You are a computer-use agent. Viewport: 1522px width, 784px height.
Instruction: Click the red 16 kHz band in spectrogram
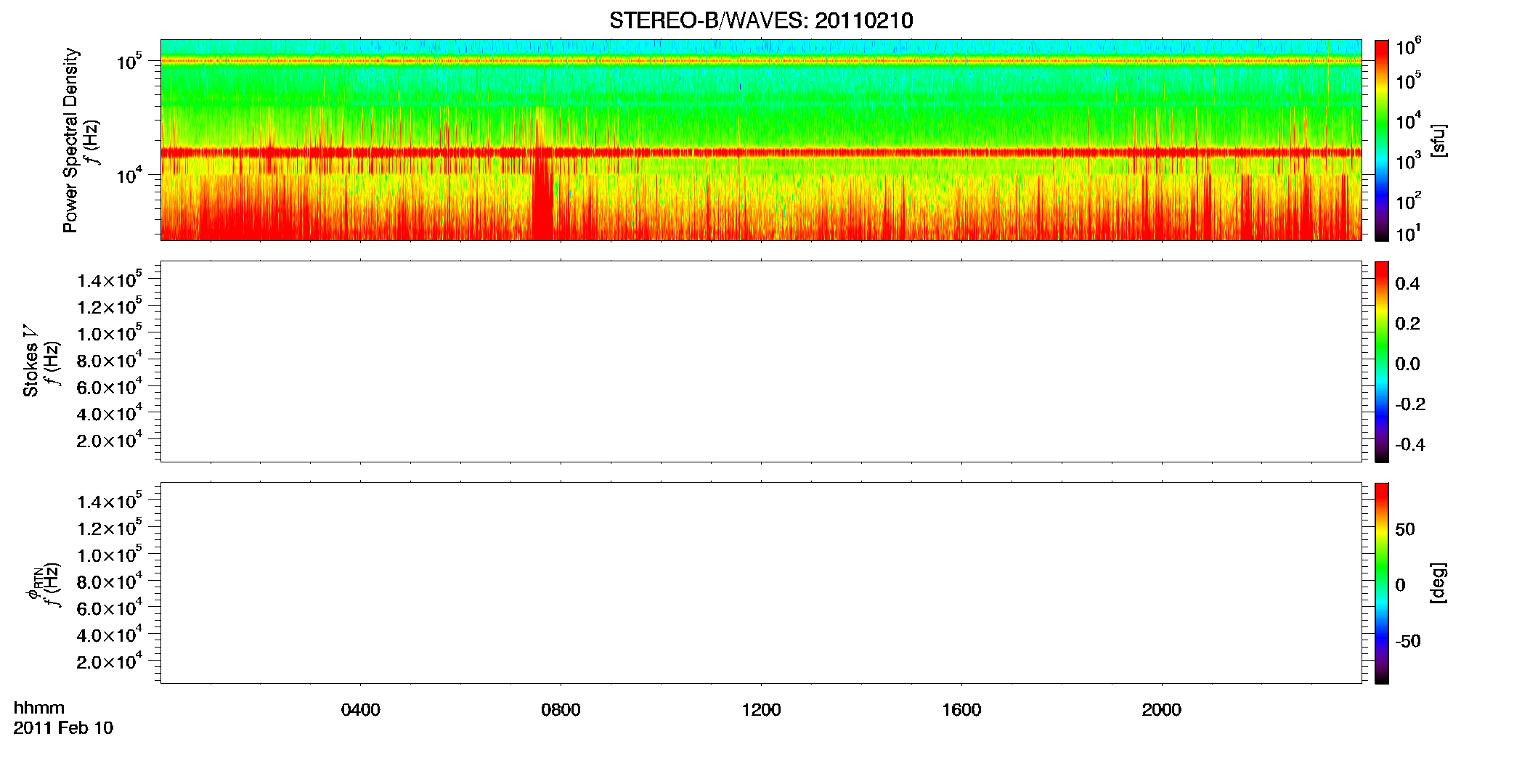(x=761, y=152)
